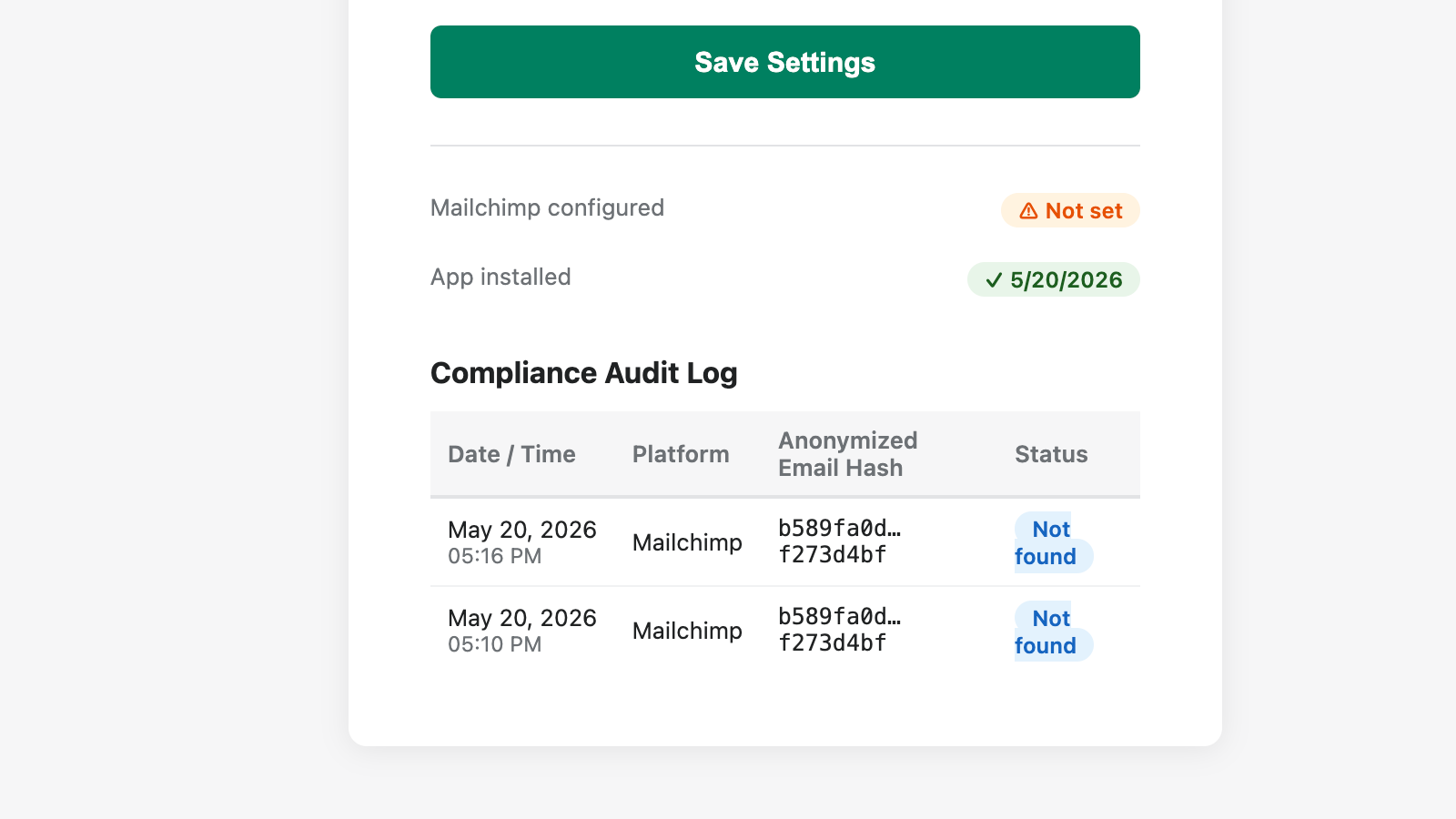1456x819 pixels.
Task: Click the Not found badge in 05:16 PM row
Action: tap(1053, 542)
